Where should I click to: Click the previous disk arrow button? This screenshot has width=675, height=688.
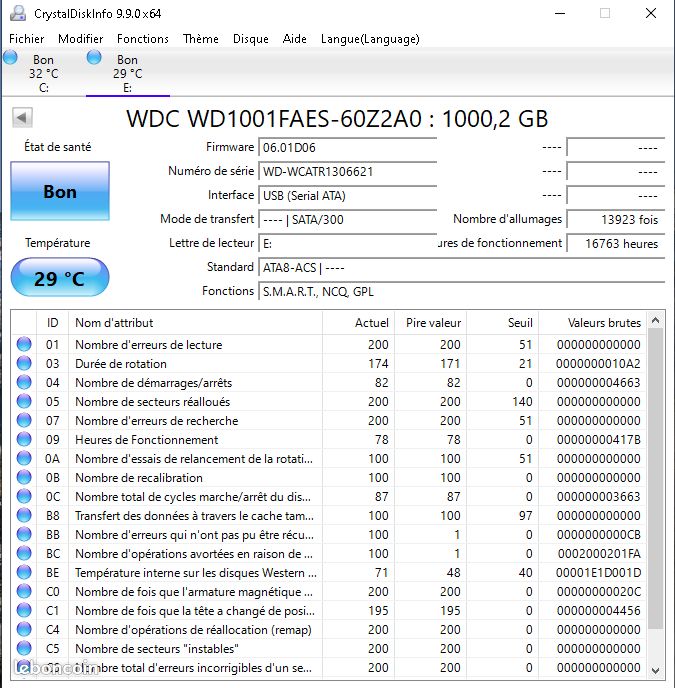22,118
